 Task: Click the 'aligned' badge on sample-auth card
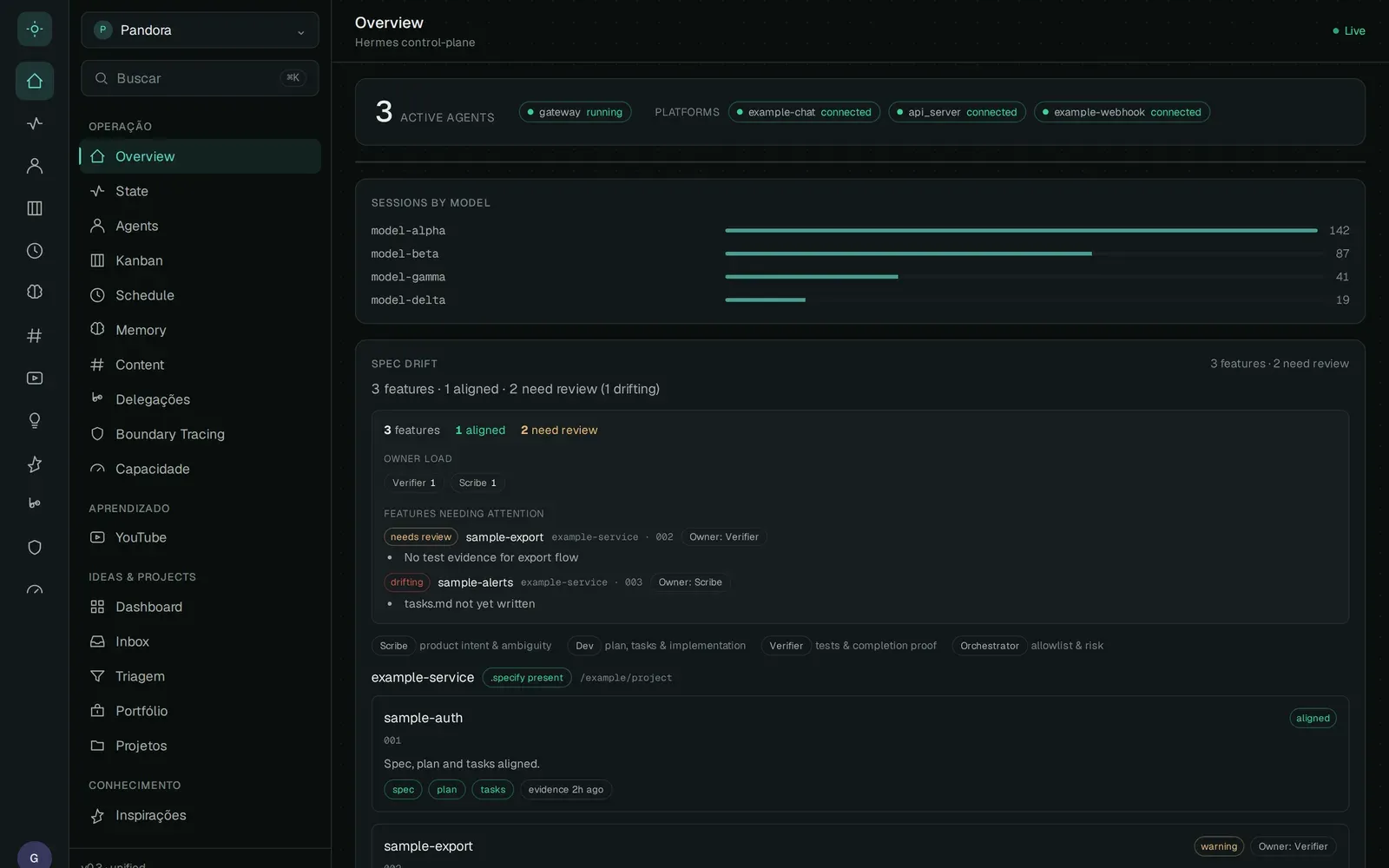pos(1313,719)
